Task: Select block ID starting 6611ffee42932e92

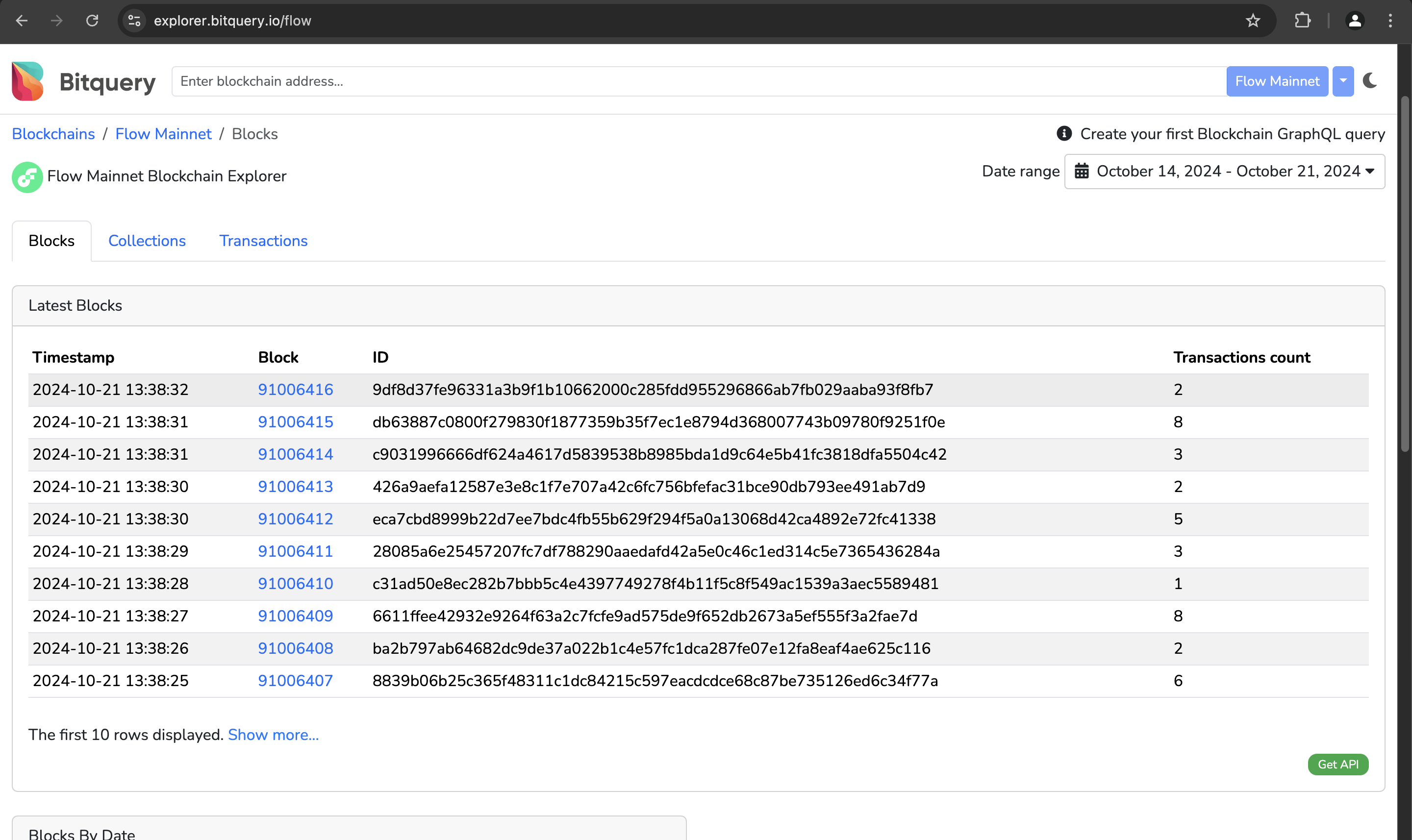Action: 645,616
